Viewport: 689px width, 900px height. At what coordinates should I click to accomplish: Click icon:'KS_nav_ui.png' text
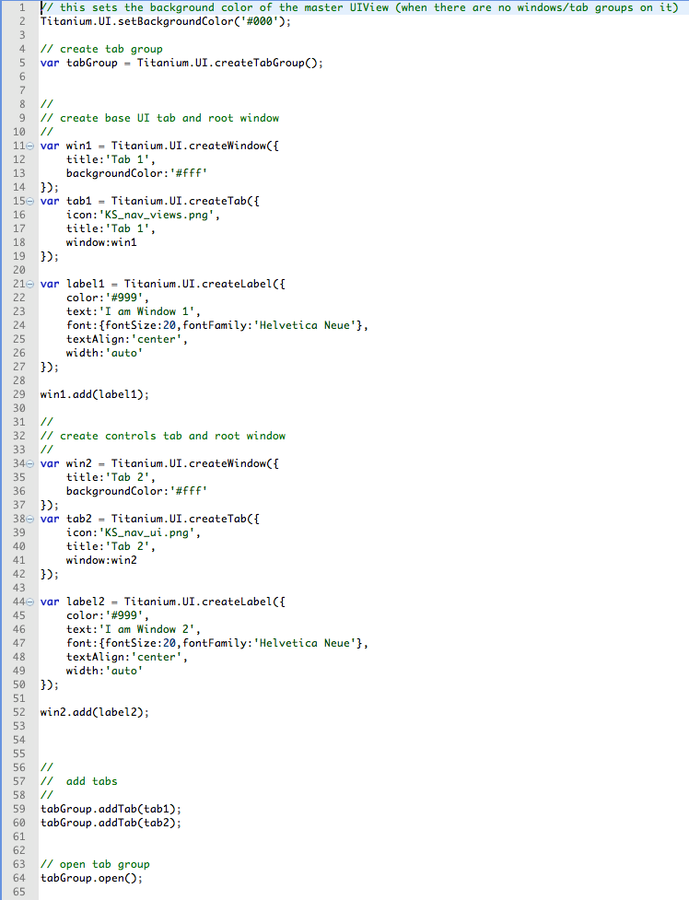coord(133,533)
